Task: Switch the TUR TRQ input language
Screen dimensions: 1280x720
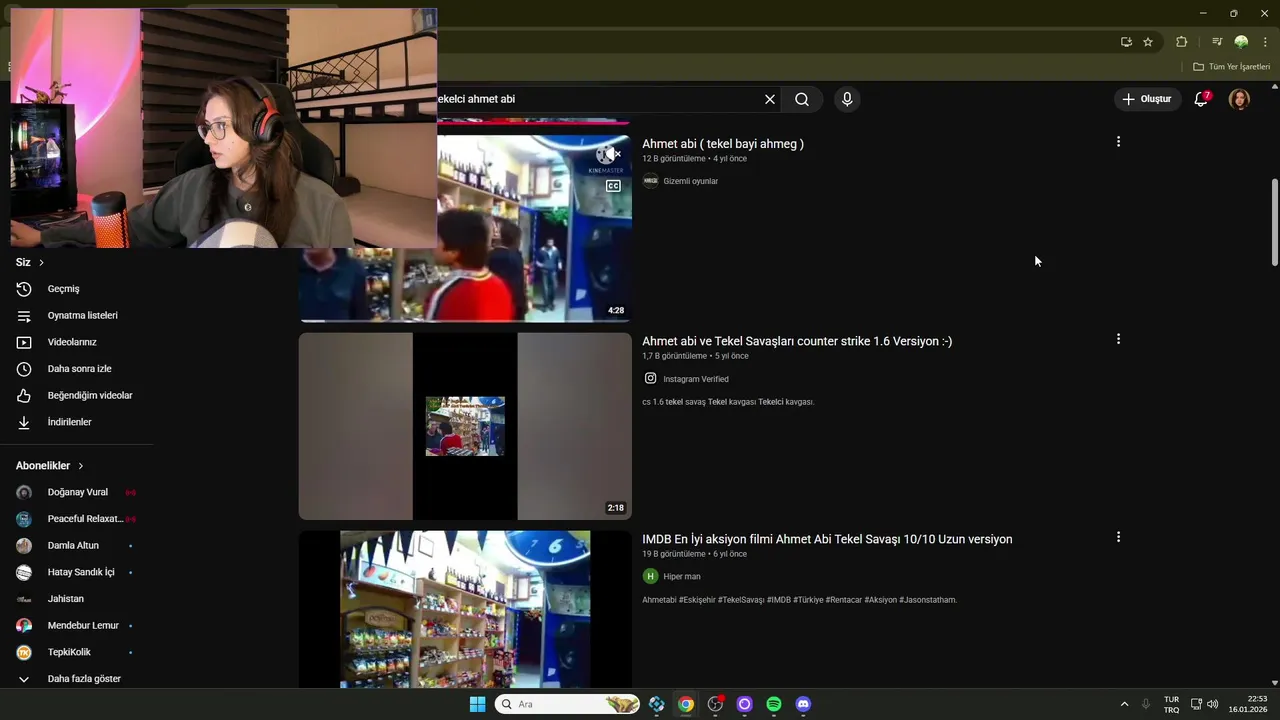Action: 1171,704
